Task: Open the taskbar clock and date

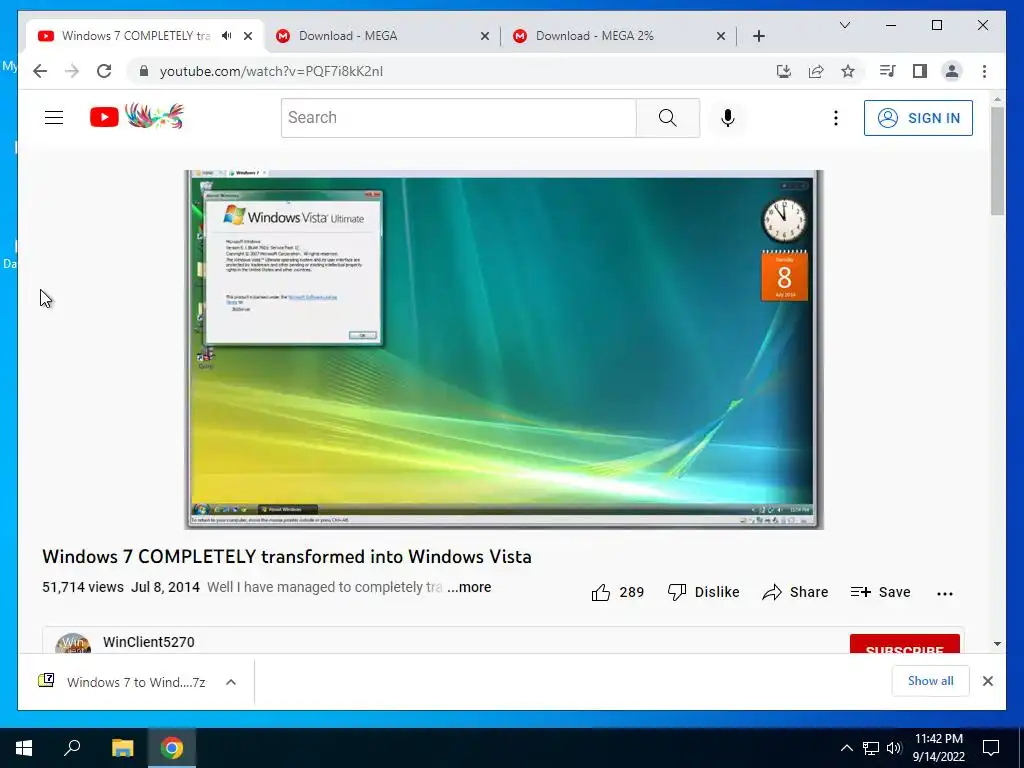Action: (938, 748)
